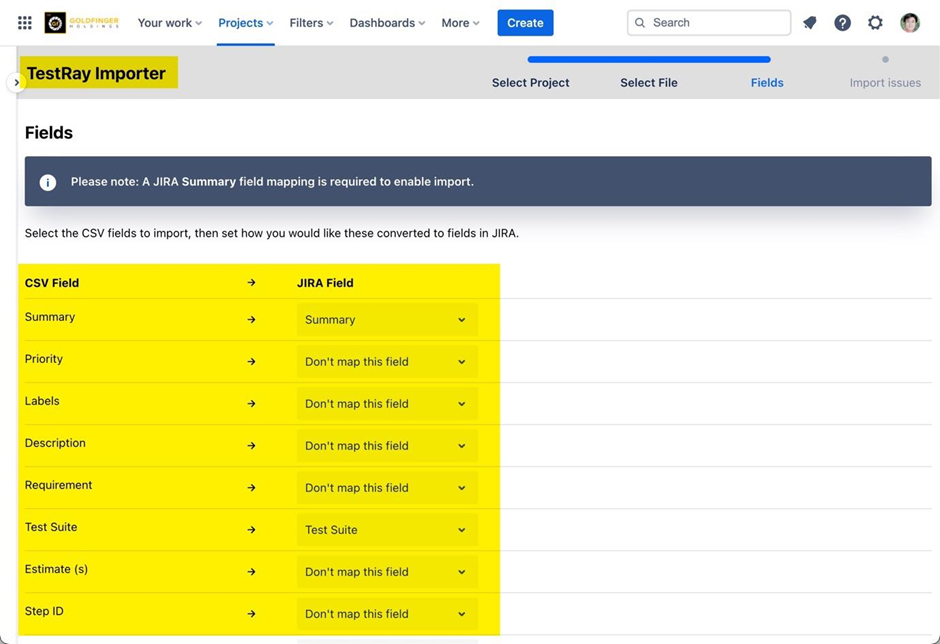940x644 pixels.
Task: Expand the collapsed sidebar arrow
Action: click(16, 82)
